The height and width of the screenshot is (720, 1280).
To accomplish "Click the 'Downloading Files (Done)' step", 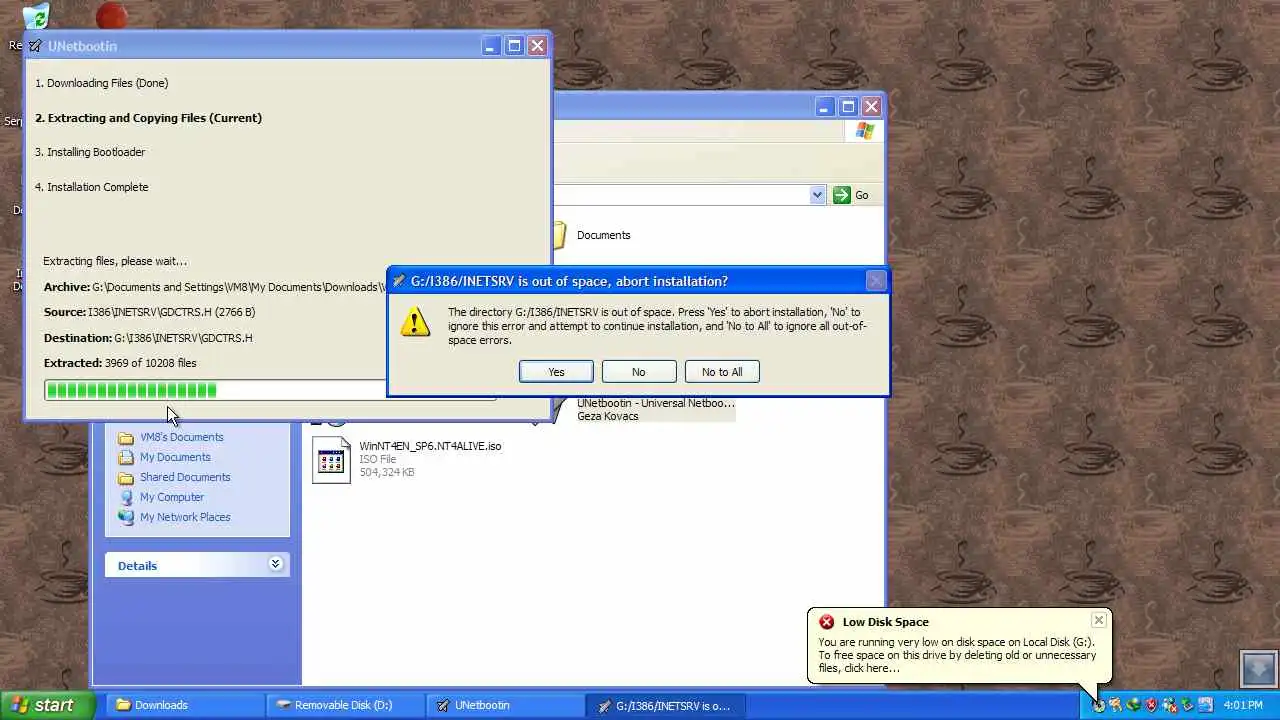I will coord(101,83).
